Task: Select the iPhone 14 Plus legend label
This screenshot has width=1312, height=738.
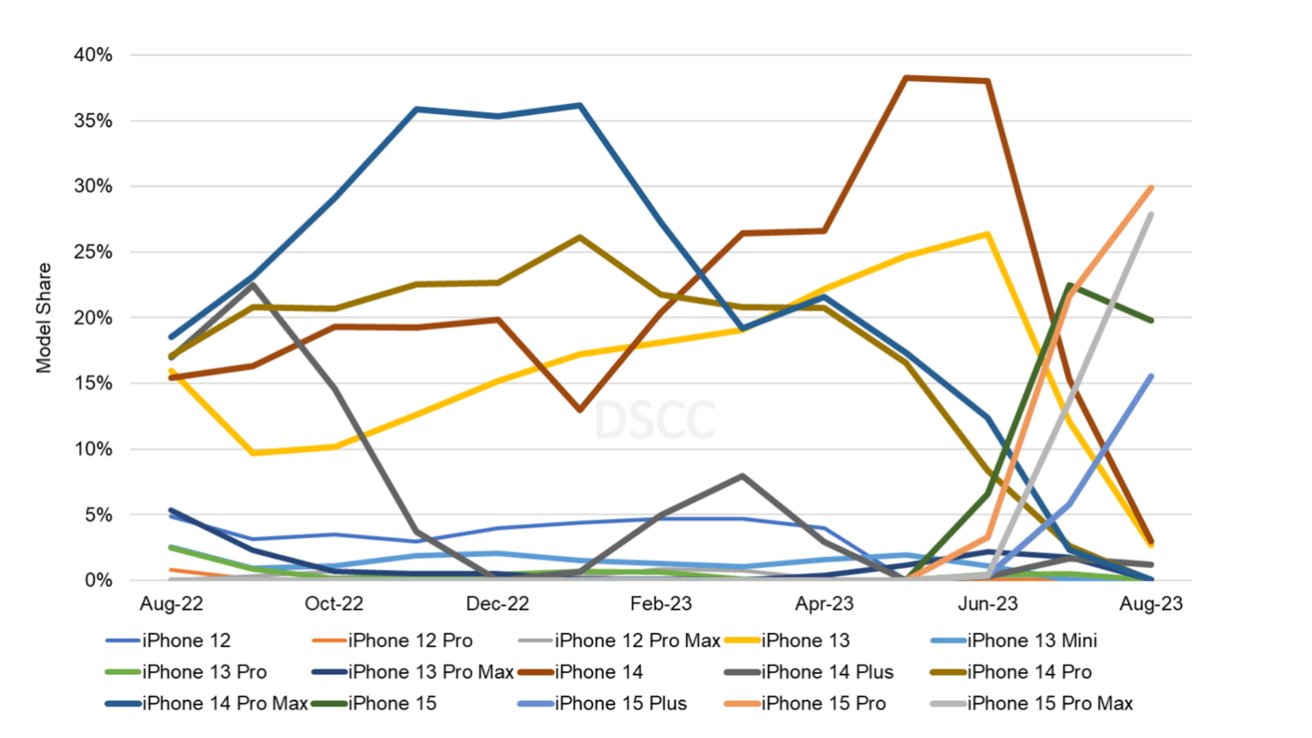Action: [827, 672]
